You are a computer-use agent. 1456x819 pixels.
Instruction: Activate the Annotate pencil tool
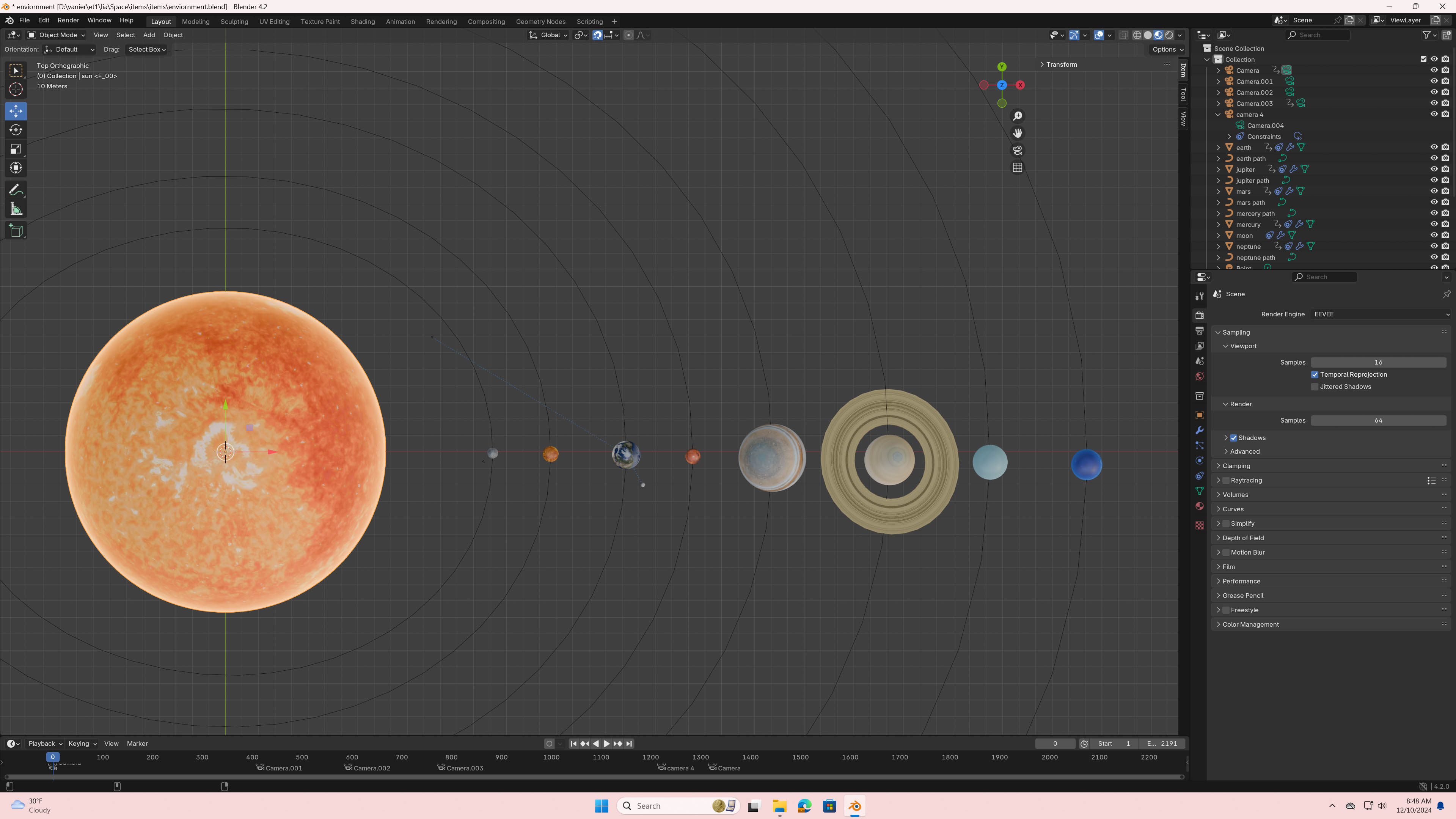point(16,190)
